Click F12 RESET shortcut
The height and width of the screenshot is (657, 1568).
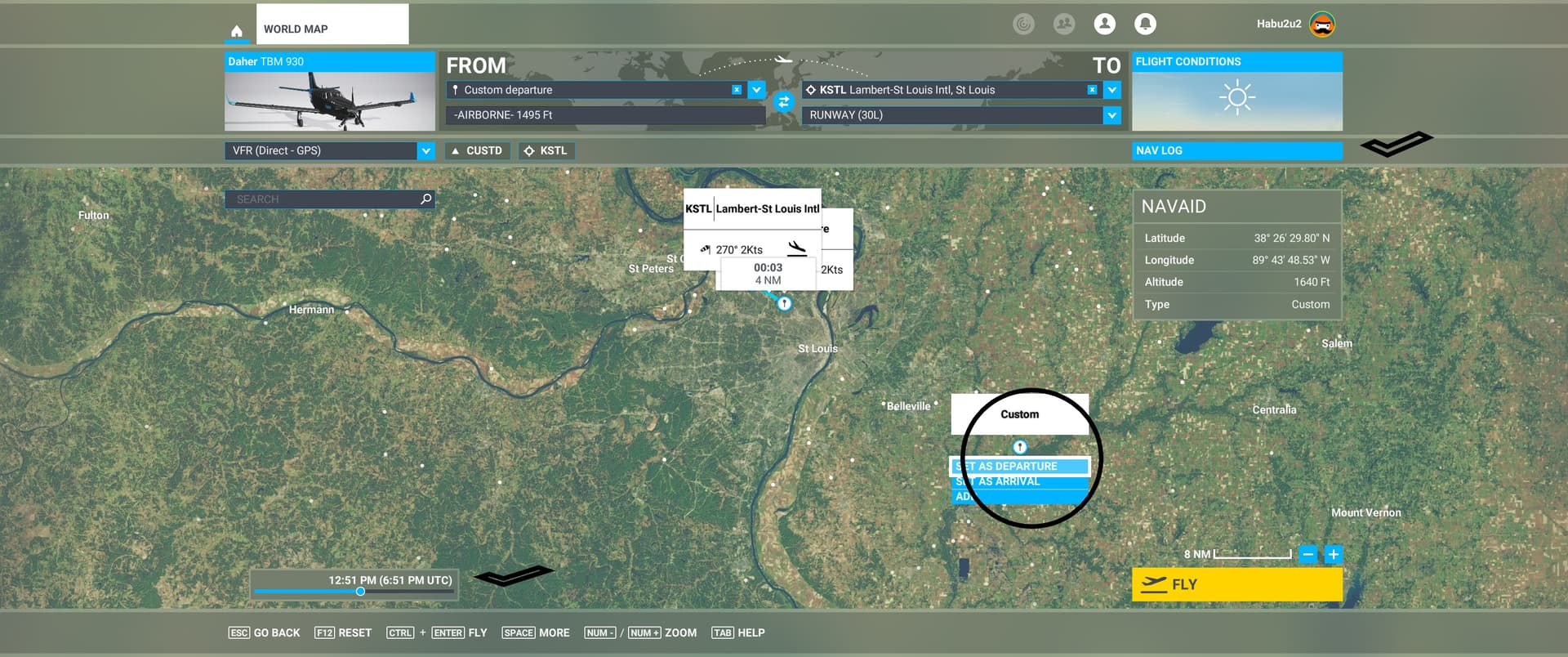(x=343, y=632)
